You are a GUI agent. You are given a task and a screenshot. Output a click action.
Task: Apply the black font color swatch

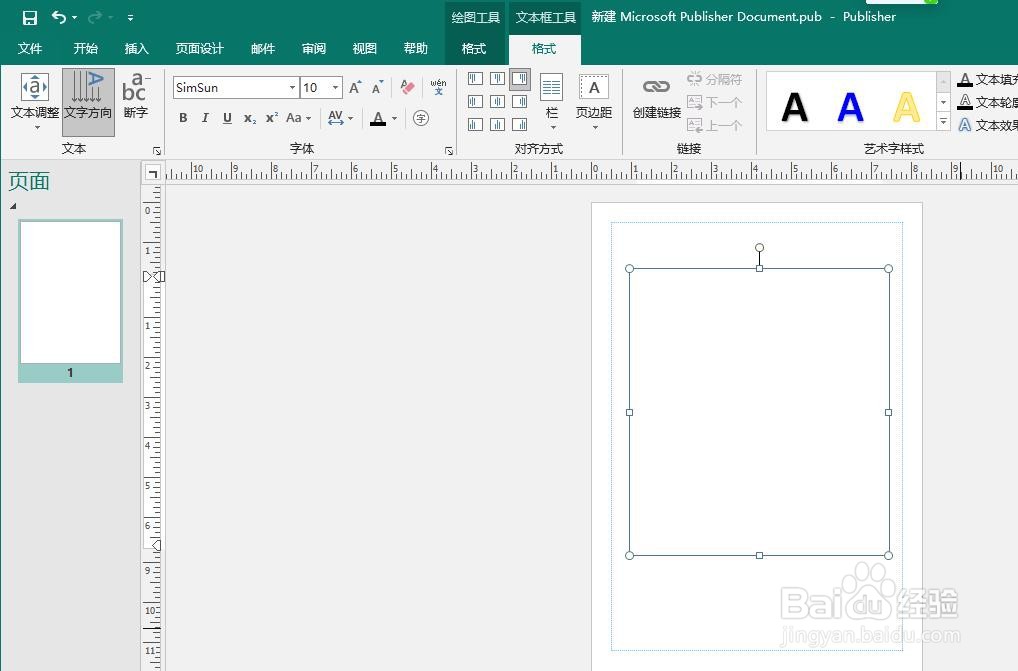tap(378, 118)
